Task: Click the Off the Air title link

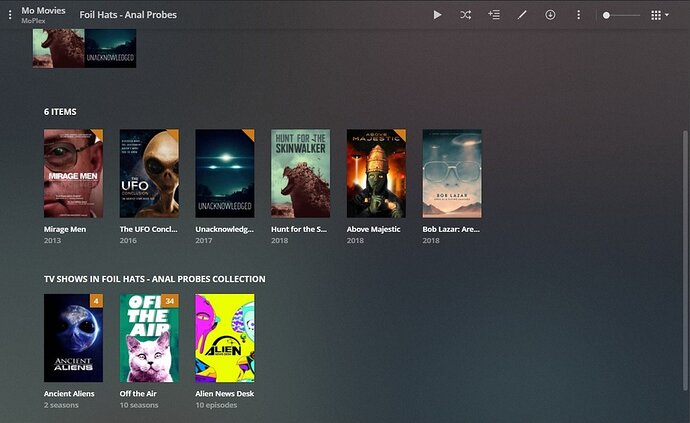Action: (x=138, y=394)
